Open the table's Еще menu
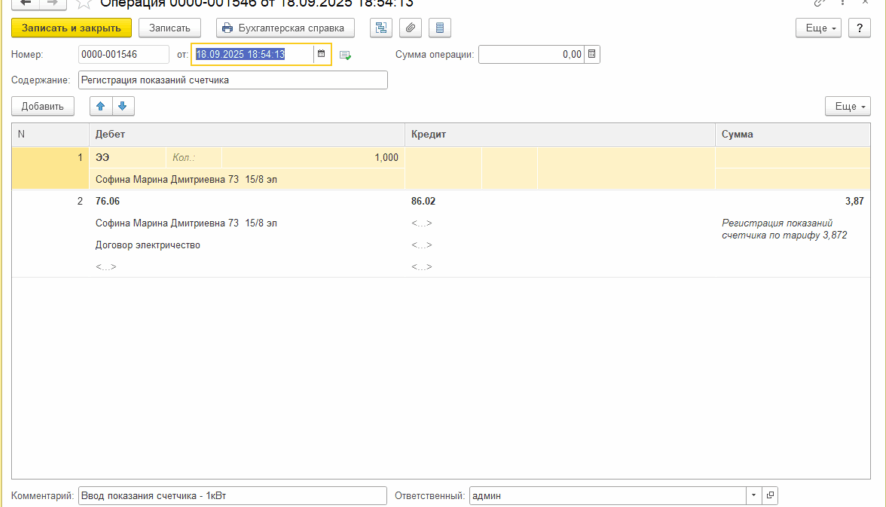The height and width of the screenshot is (507, 886). [847, 106]
